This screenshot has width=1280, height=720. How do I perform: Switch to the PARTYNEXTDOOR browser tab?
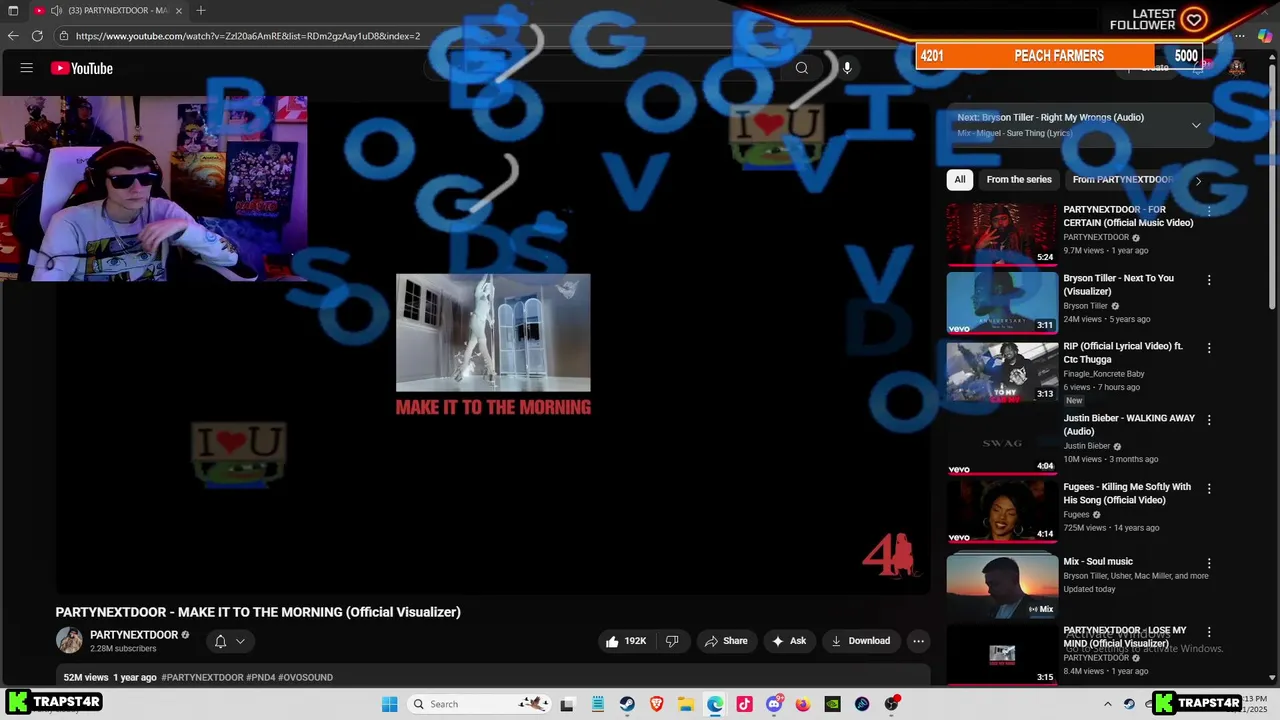110,10
